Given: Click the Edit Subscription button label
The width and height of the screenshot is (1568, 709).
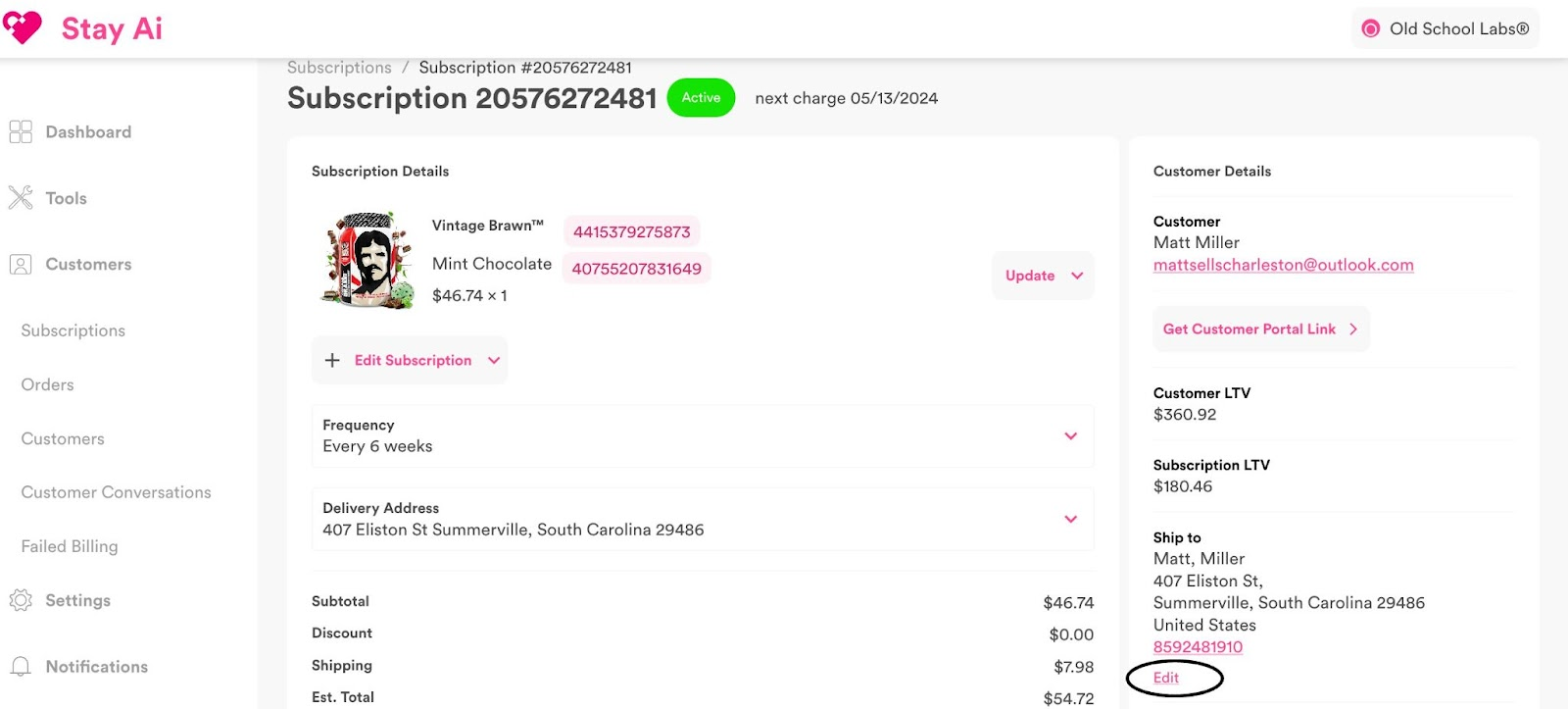Looking at the screenshot, I should tap(413, 360).
